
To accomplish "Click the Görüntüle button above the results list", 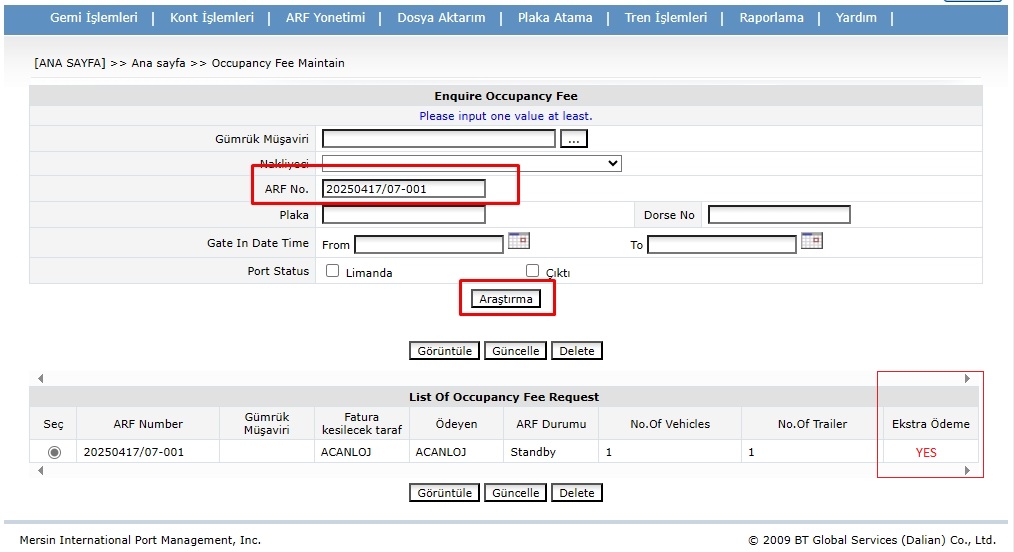I will tap(445, 351).
